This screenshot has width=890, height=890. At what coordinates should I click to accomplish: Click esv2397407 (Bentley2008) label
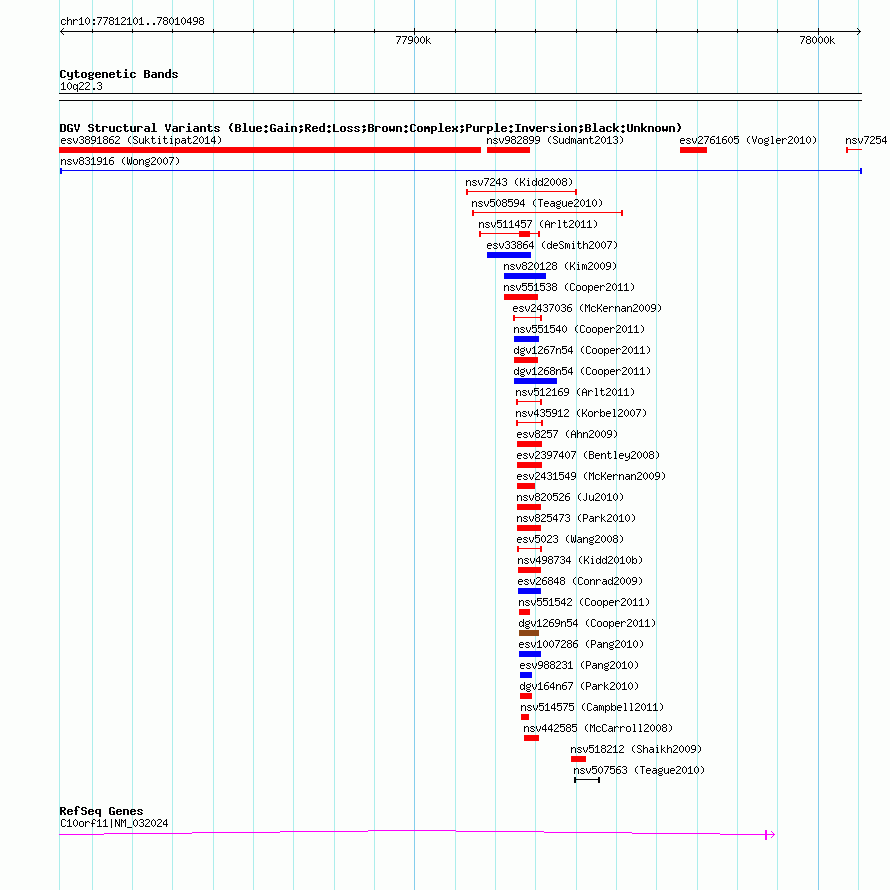(588, 455)
